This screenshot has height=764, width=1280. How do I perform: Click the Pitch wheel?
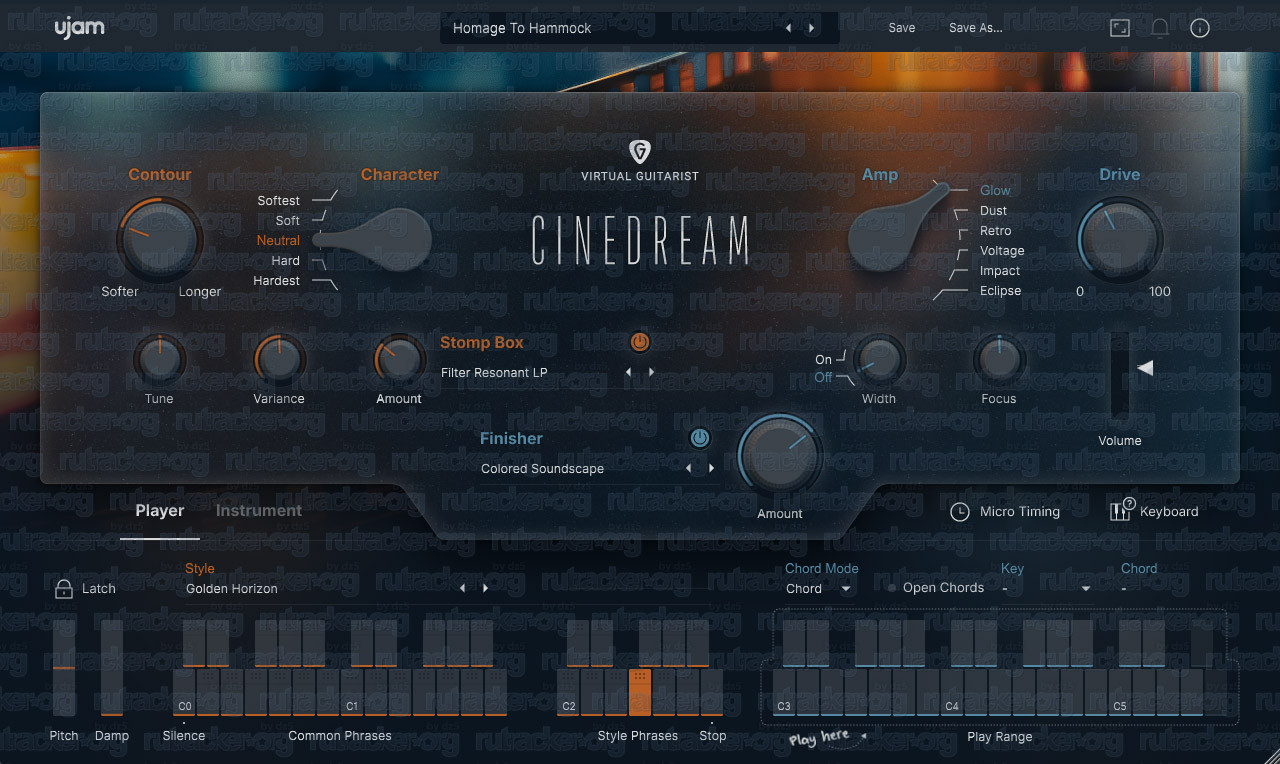[64, 667]
